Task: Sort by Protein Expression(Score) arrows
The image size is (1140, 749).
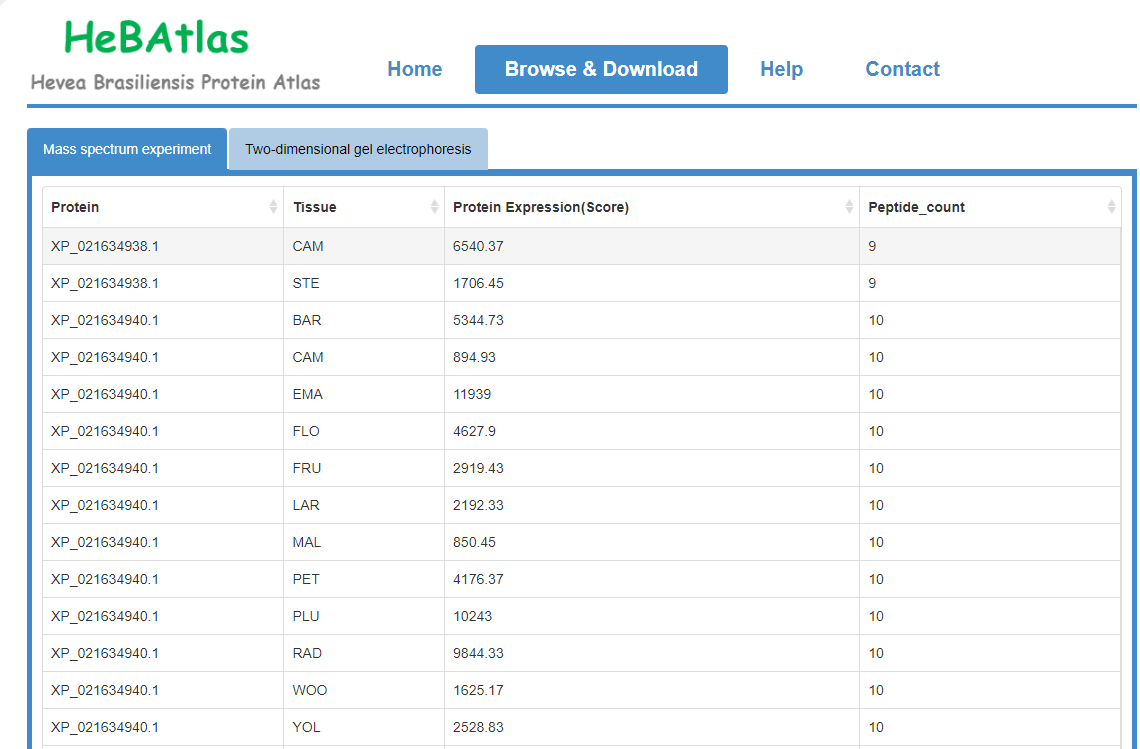Action: coord(849,207)
